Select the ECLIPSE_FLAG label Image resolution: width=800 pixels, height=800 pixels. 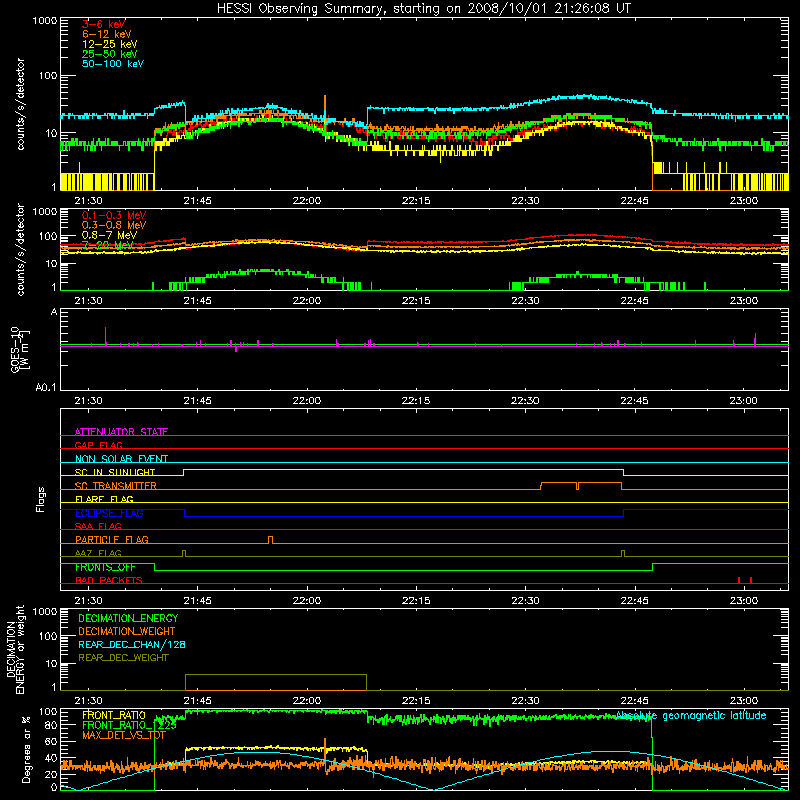click(109, 513)
